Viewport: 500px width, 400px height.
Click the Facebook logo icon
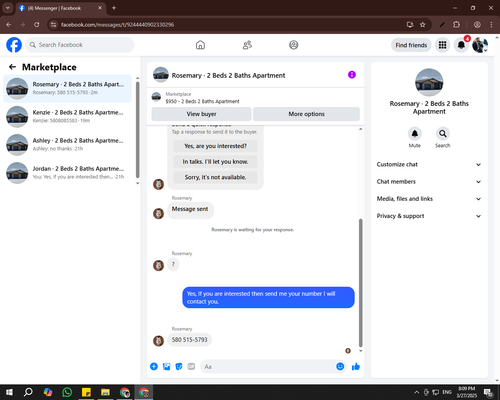coord(14,45)
